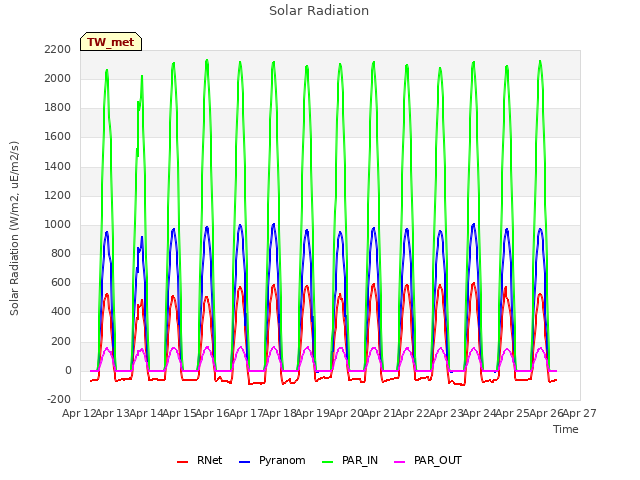Click the magenta PAR_OUT legend swatch
This screenshot has height=480, width=640.
click(400, 461)
